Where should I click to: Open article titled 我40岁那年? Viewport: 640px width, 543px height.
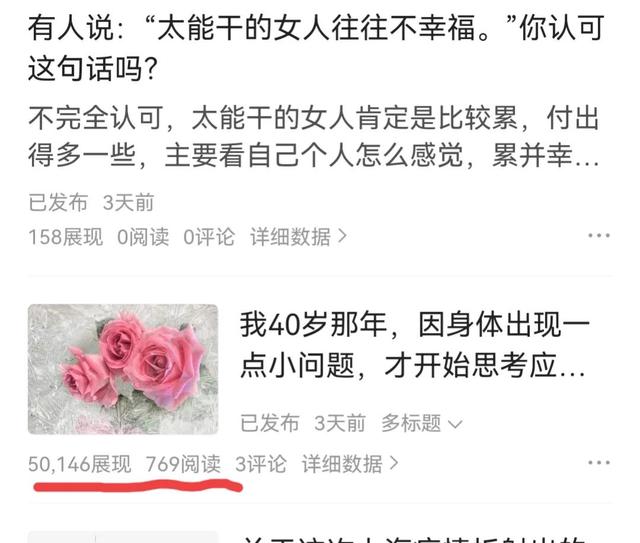[415, 344]
